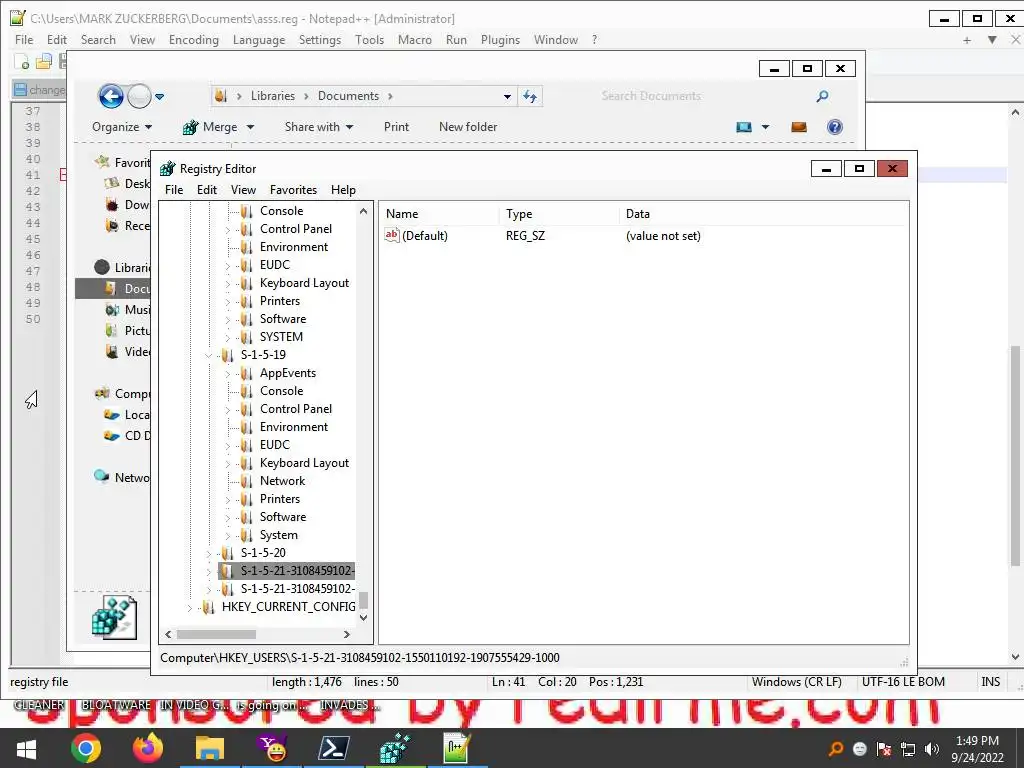
Task: Open the File menu in Registry Editor
Action: pyautogui.click(x=174, y=190)
